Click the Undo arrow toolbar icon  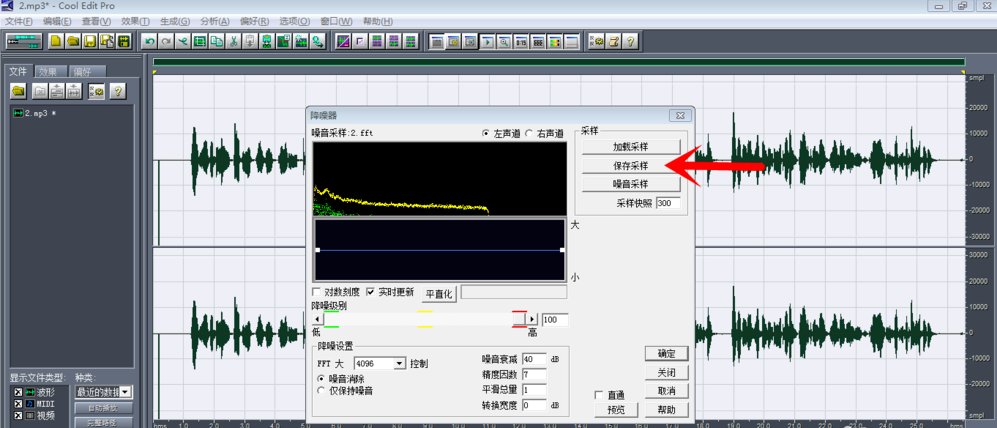click(149, 41)
